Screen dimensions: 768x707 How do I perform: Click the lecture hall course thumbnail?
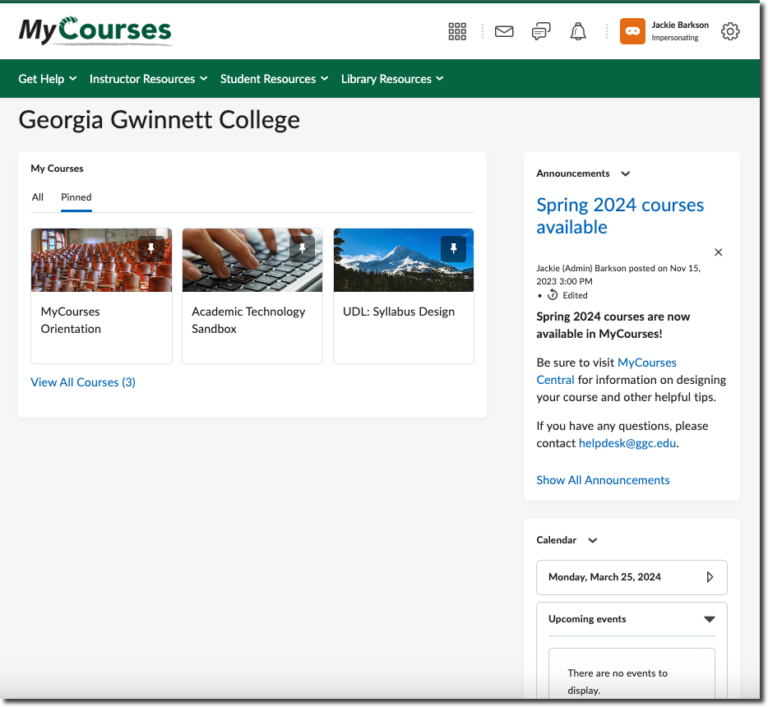(x=101, y=260)
